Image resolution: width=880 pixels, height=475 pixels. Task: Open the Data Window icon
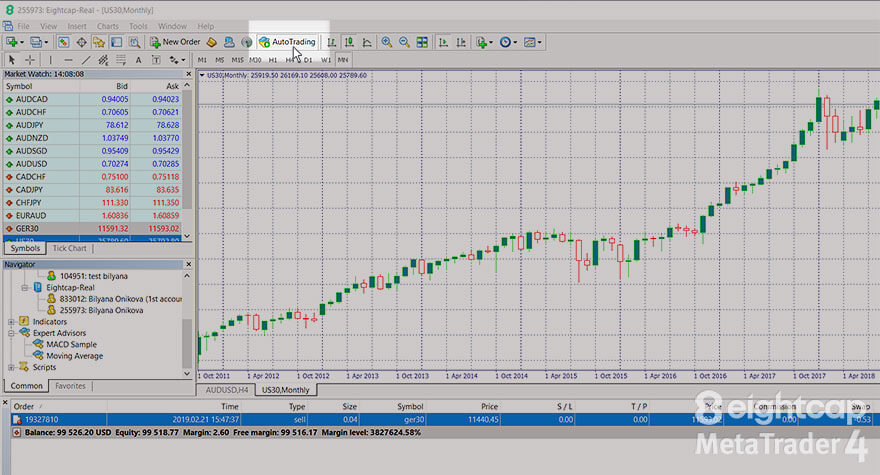[81, 42]
